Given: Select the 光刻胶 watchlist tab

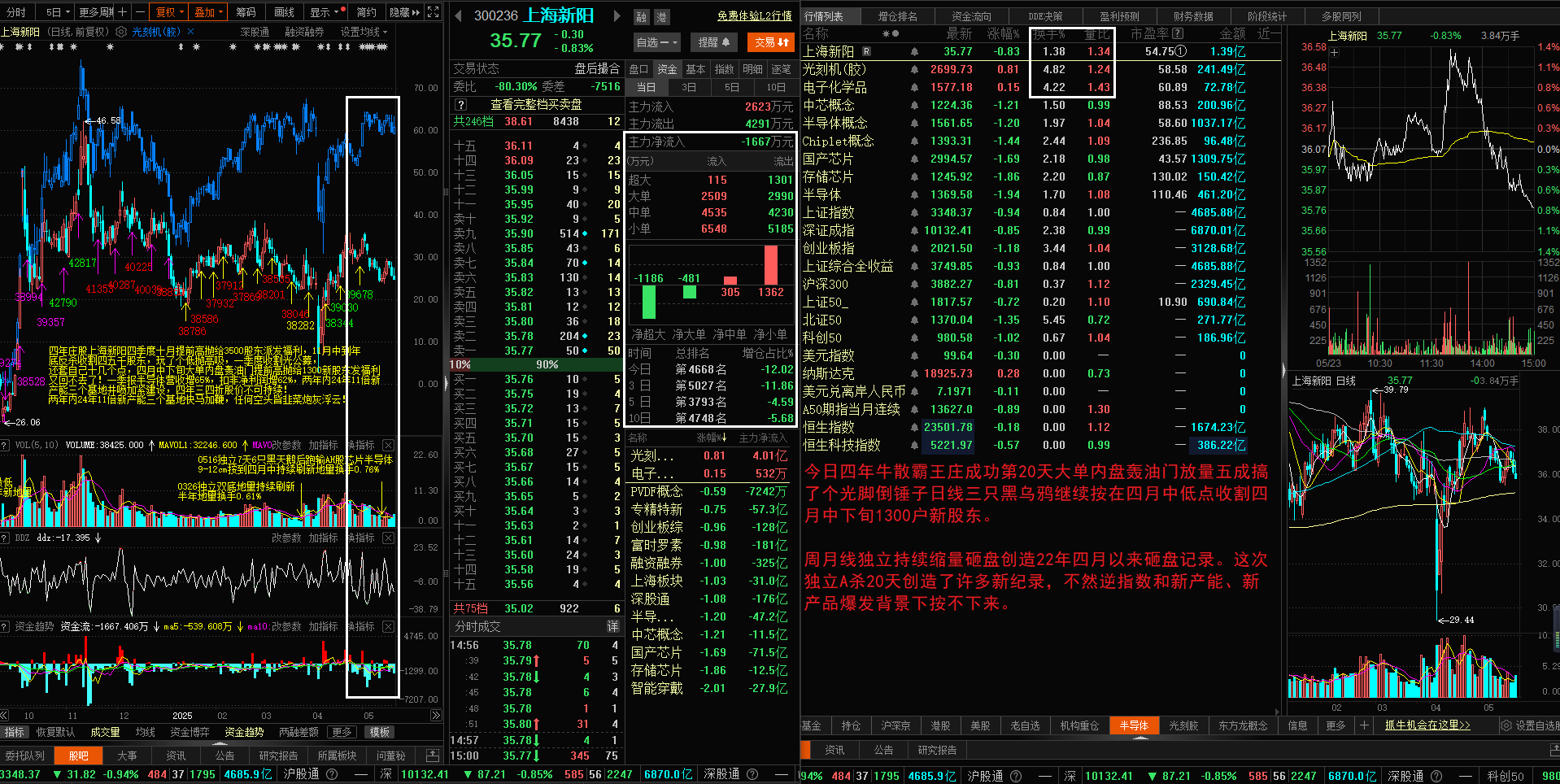Looking at the screenshot, I should point(1183,725).
